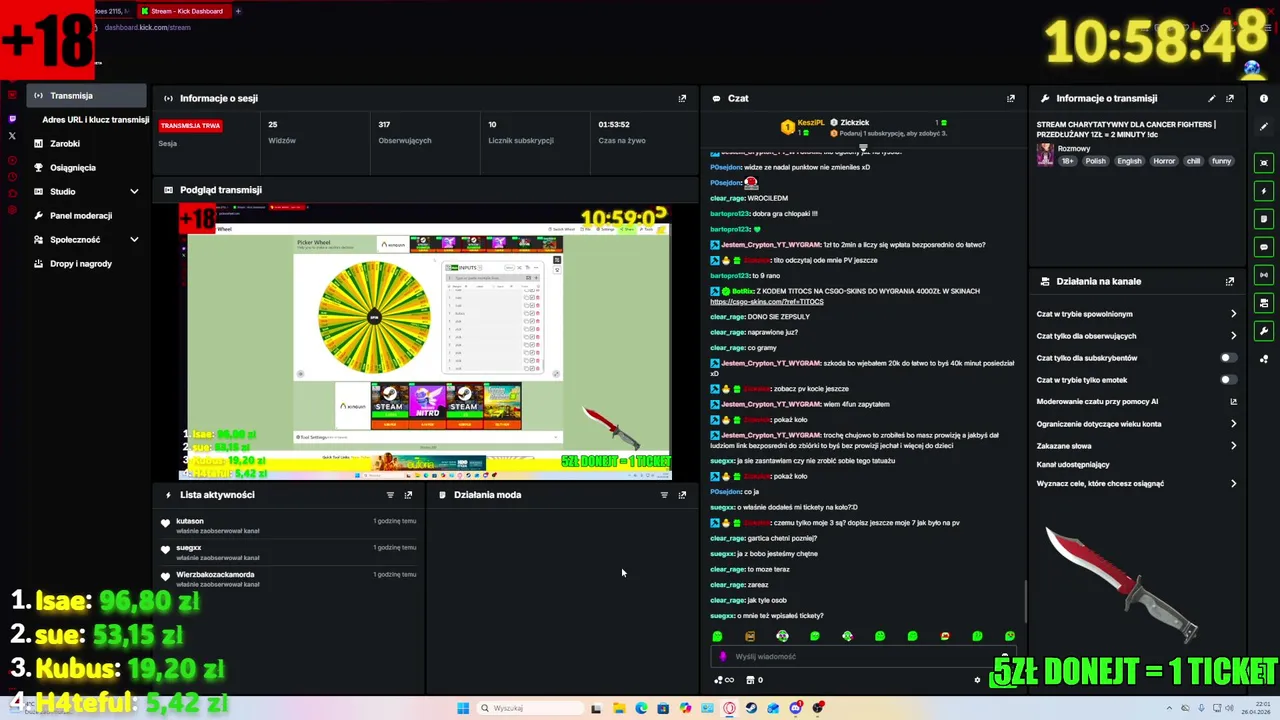Click the purple icon in message box
Screen dimensions: 1280x720
(x=723, y=657)
